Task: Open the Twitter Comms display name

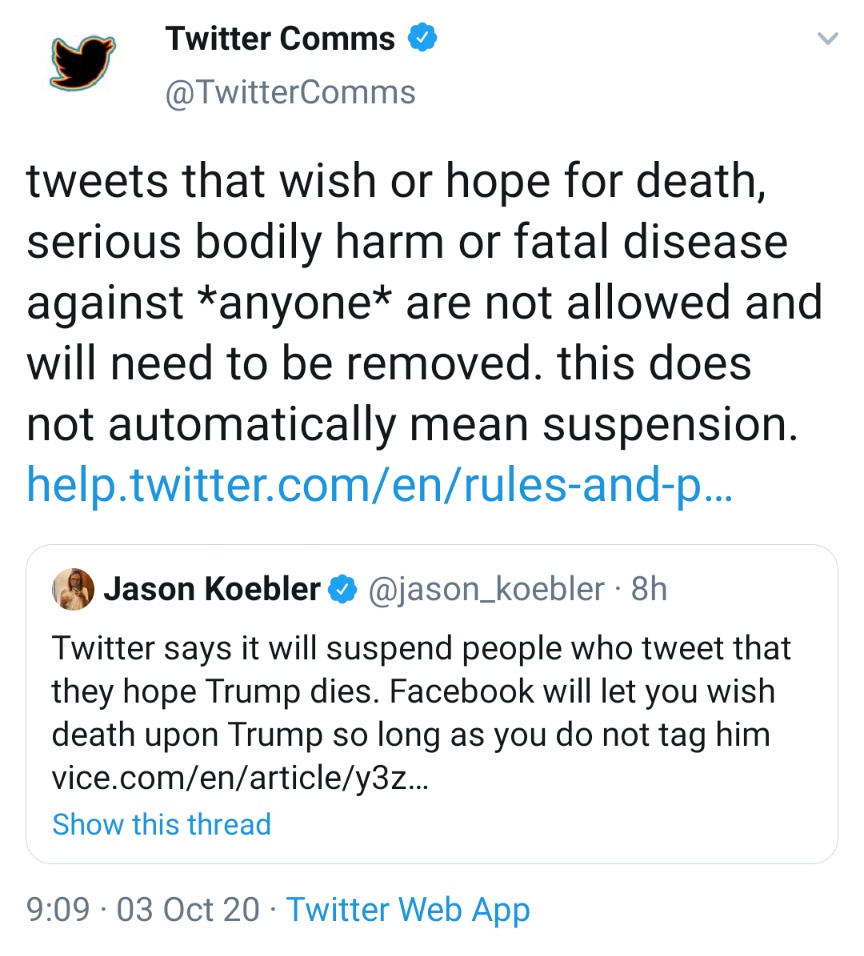Action: click(x=280, y=39)
